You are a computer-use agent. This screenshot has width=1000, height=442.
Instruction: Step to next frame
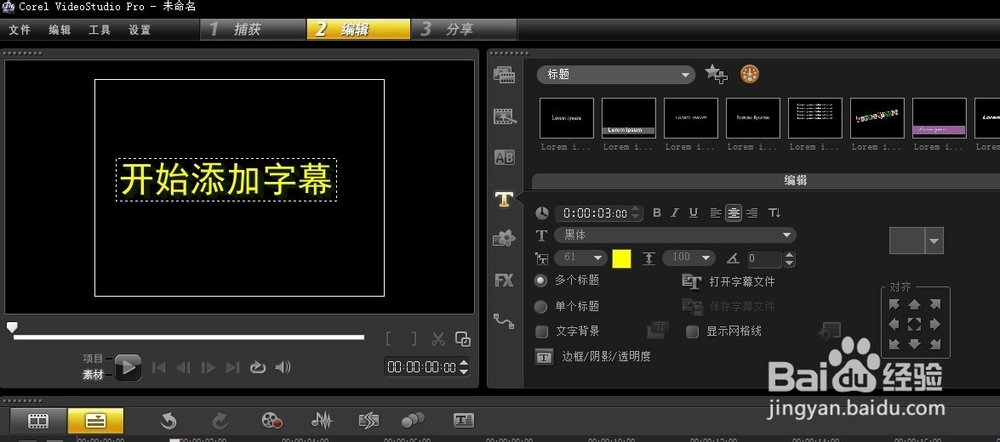point(208,367)
